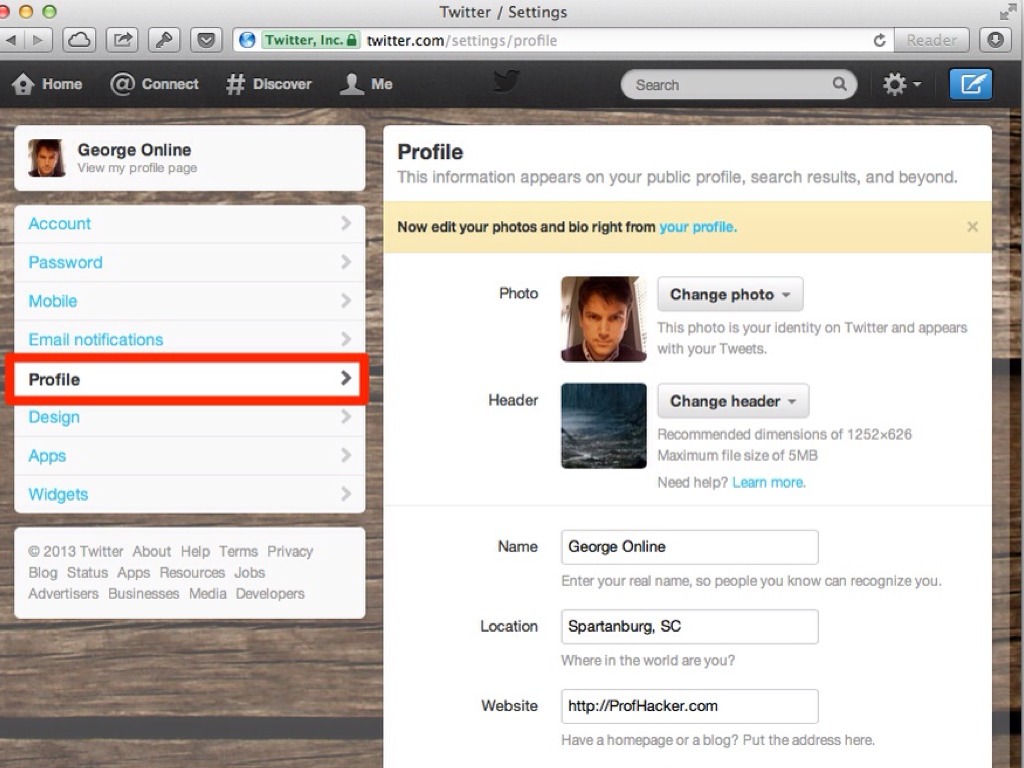Open the Design settings section
Image resolution: width=1024 pixels, height=768 pixels.
(54, 417)
